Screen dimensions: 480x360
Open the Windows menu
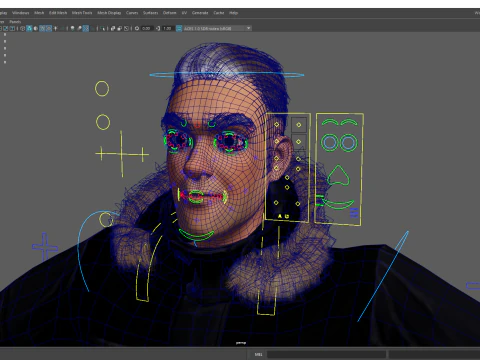click(21, 13)
